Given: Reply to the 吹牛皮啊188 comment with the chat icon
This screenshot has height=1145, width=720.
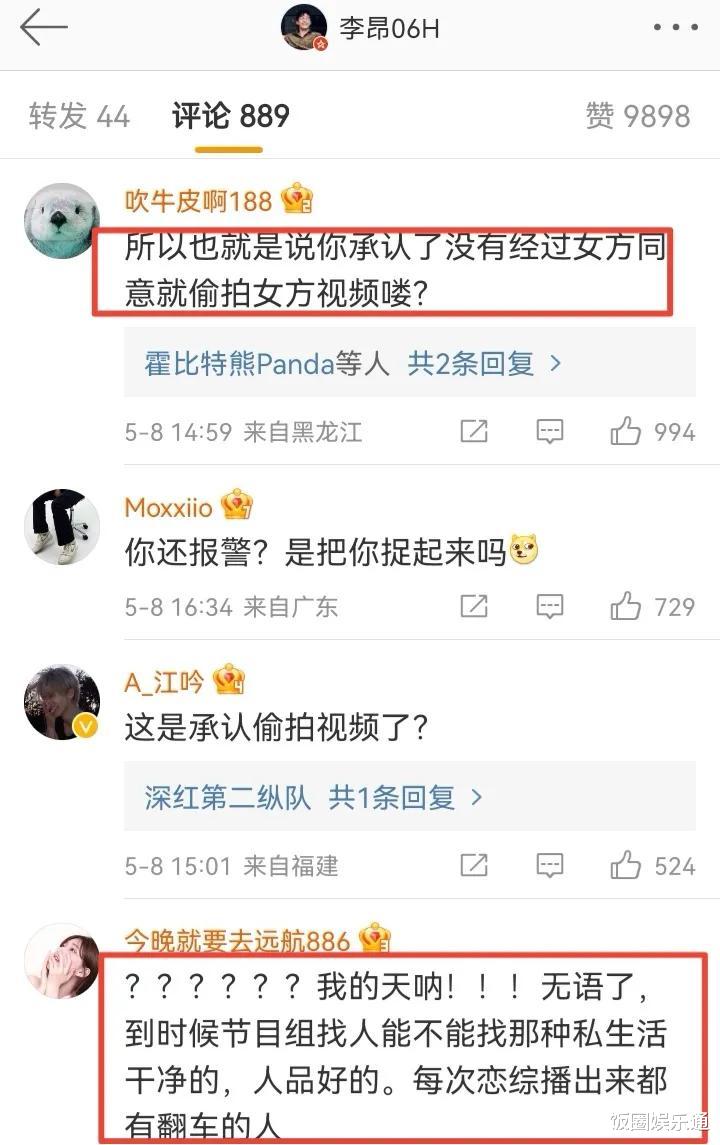Looking at the screenshot, I should [549, 431].
